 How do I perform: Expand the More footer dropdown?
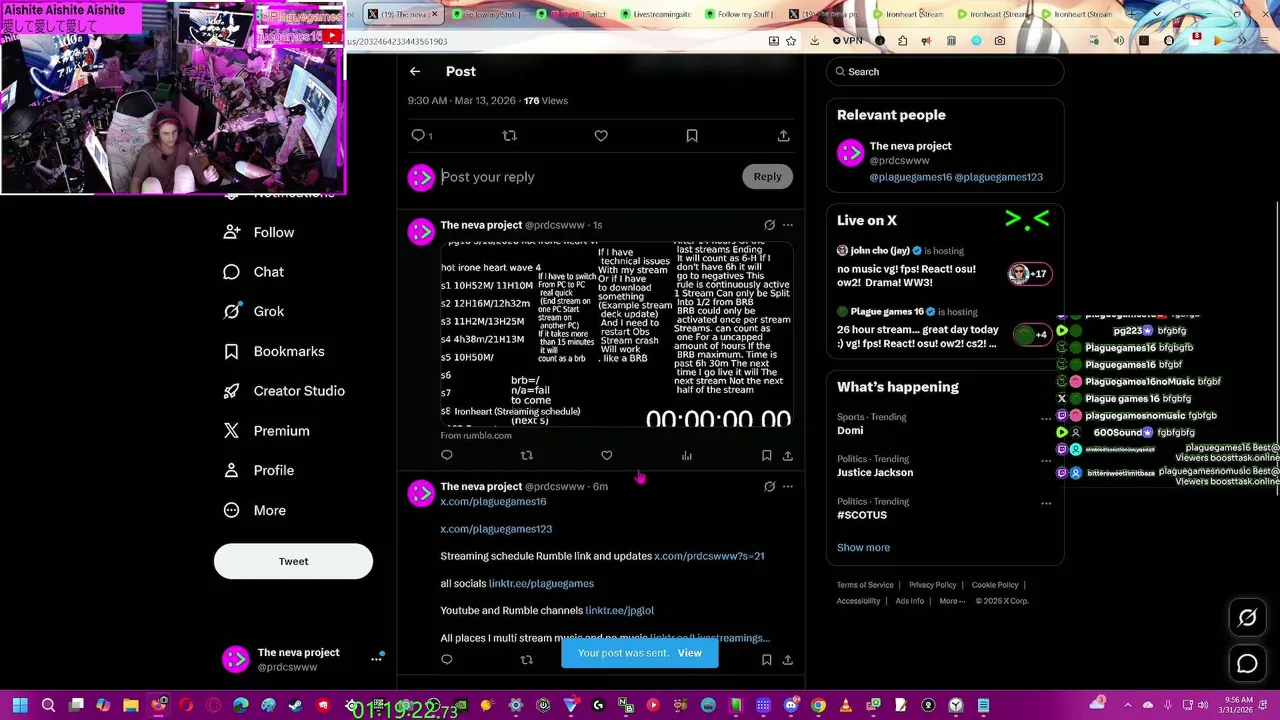pos(952,601)
